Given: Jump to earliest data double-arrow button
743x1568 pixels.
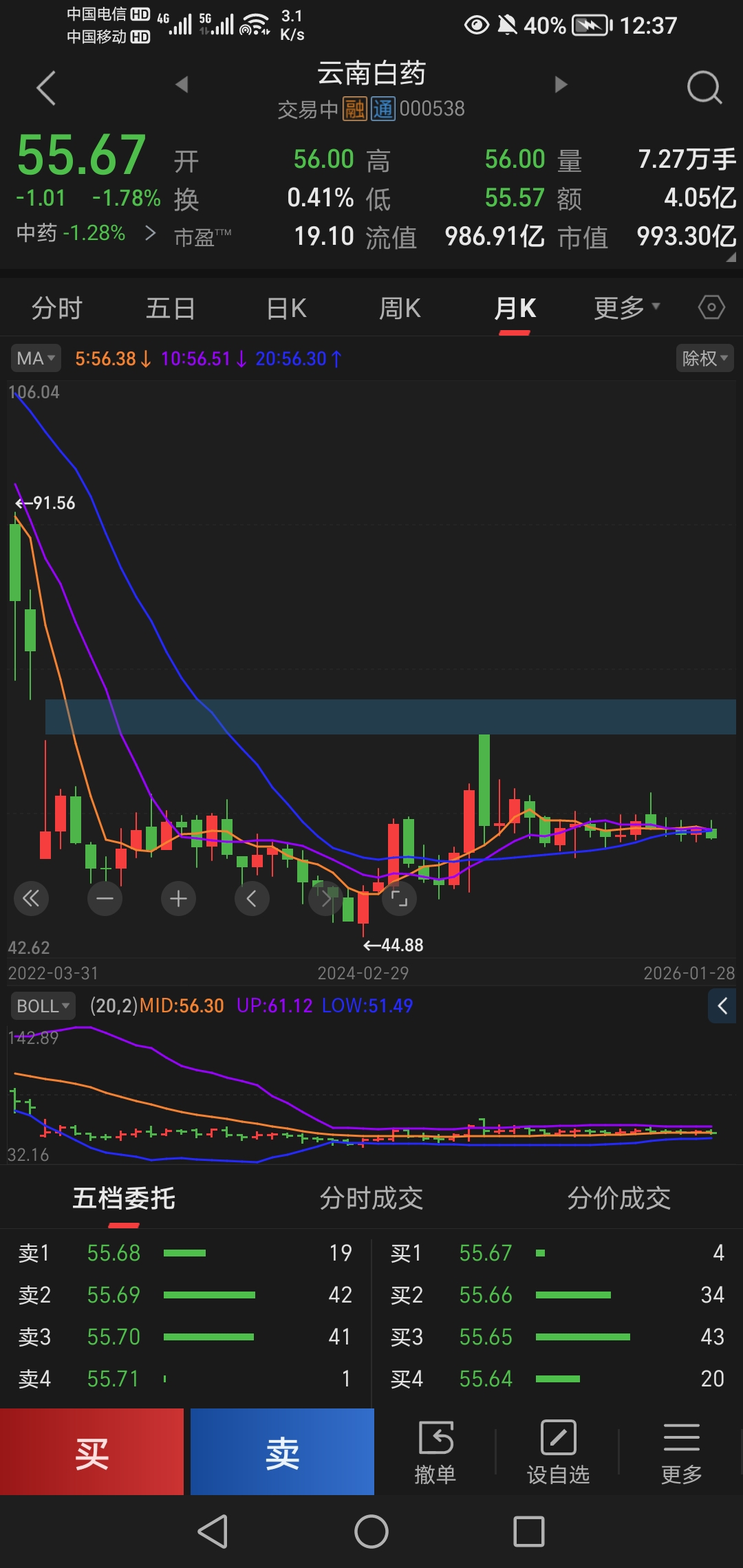Looking at the screenshot, I should (31, 898).
